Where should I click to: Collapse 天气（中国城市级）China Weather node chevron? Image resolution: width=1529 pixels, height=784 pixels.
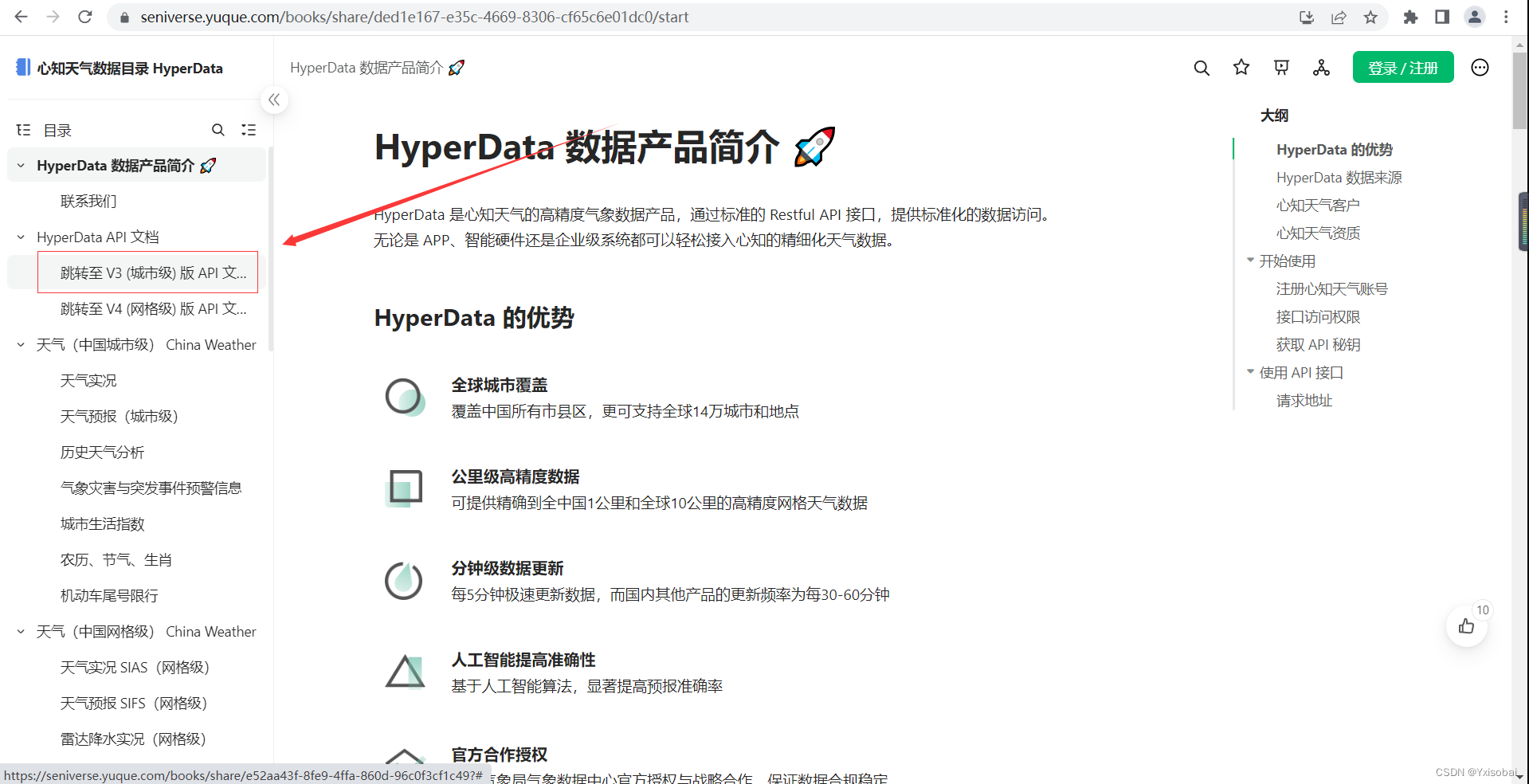21,345
